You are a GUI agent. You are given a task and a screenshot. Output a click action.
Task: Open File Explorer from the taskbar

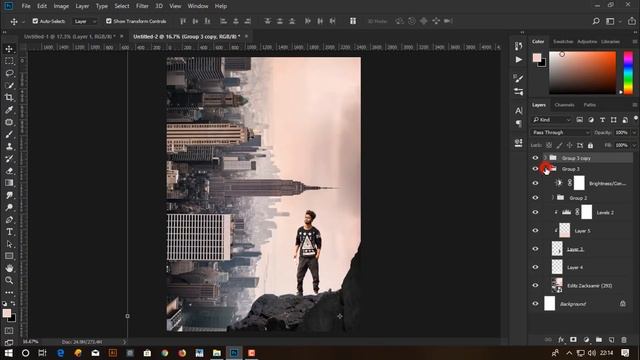point(217,353)
